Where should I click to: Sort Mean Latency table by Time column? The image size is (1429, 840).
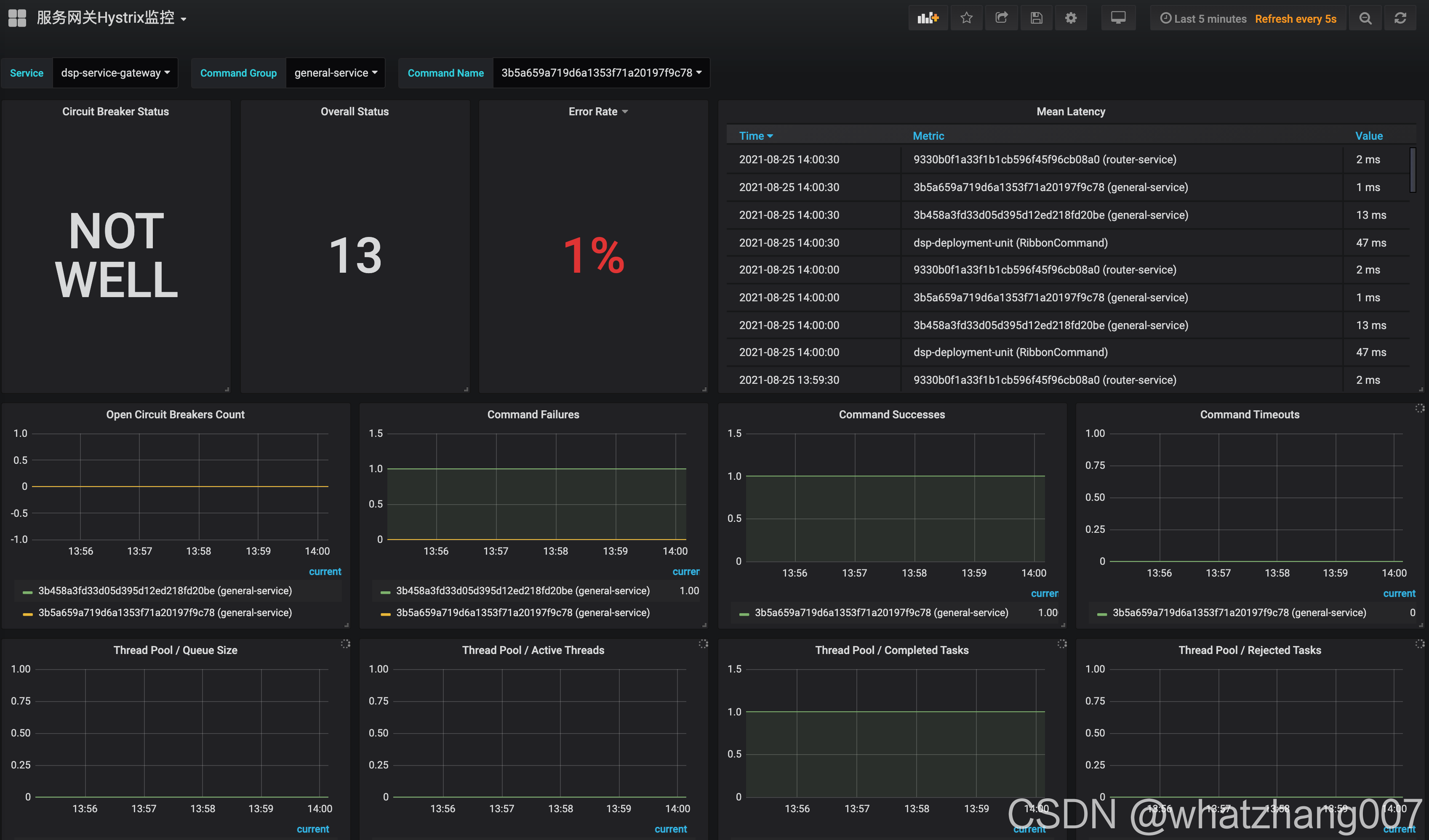coord(755,136)
